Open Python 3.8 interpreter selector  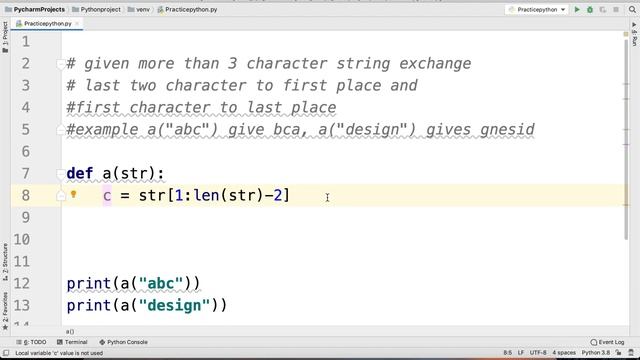[x=596, y=353]
